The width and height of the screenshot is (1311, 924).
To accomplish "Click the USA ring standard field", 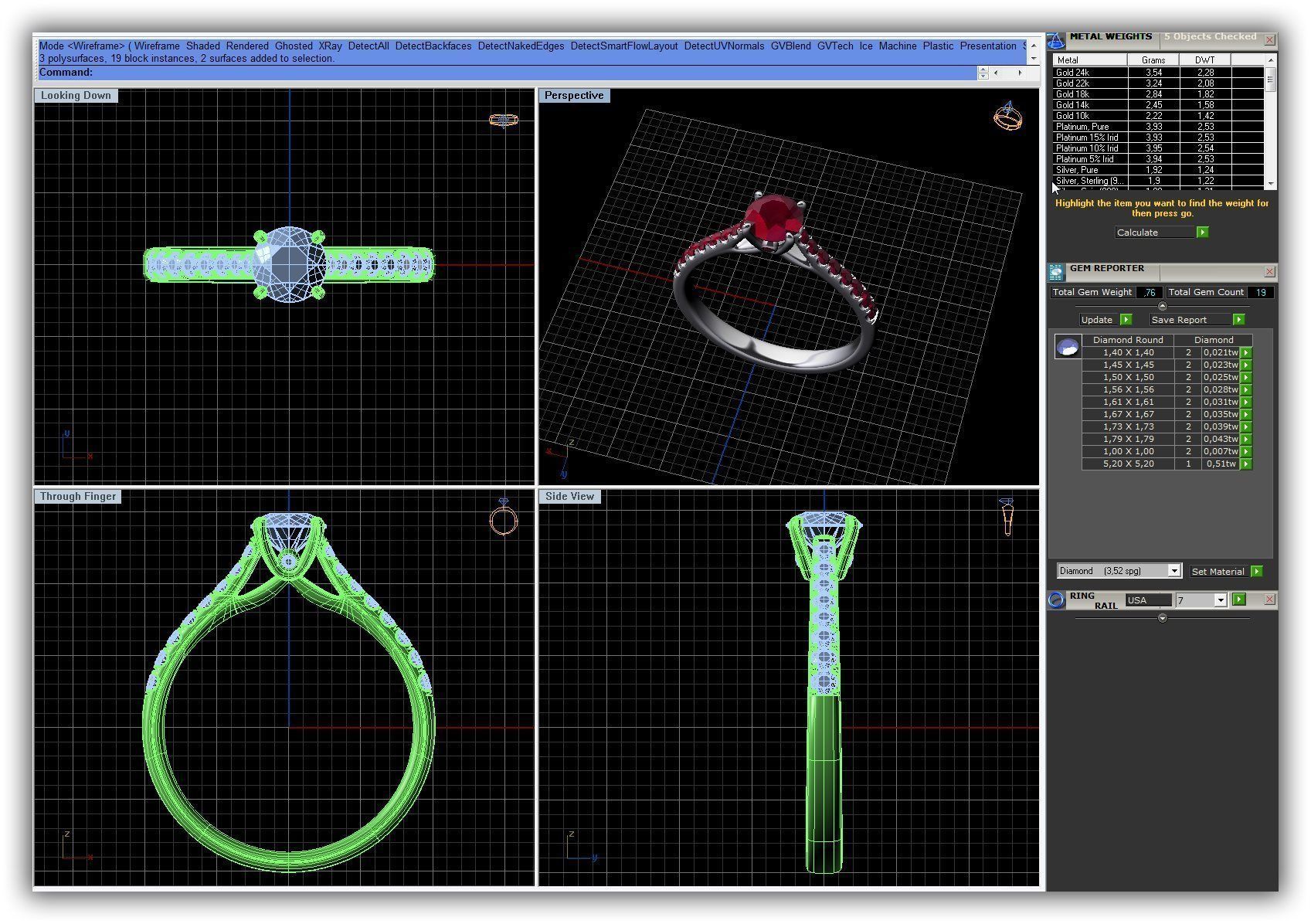I will point(1148,600).
